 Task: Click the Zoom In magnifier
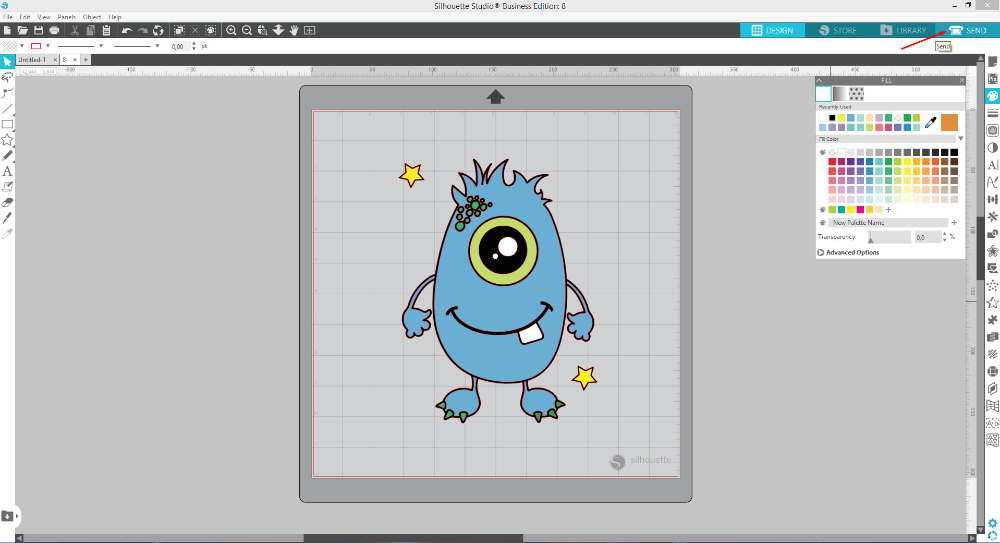coord(231,30)
